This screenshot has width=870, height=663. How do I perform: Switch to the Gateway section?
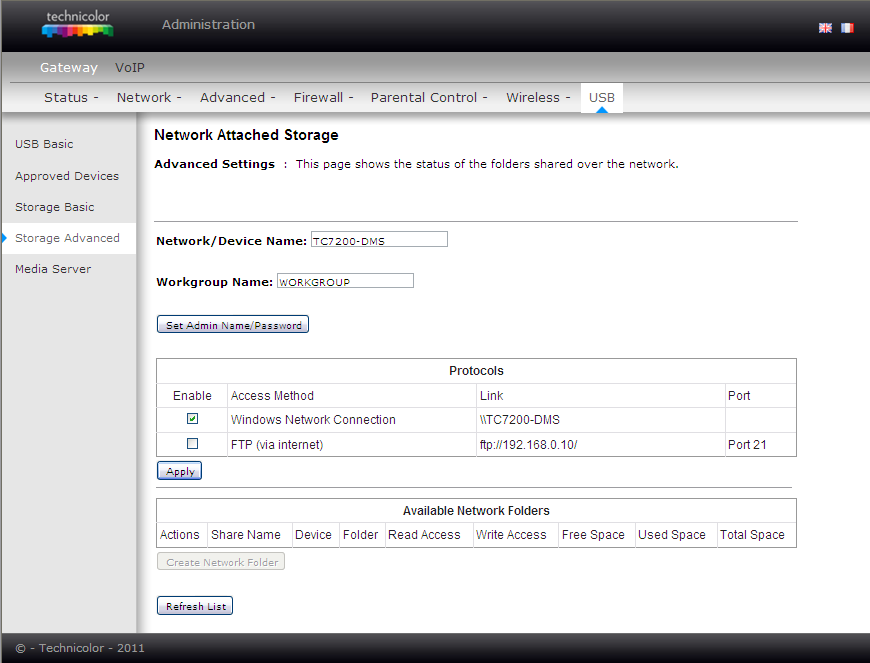pyautogui.click(x=69, y=68)
